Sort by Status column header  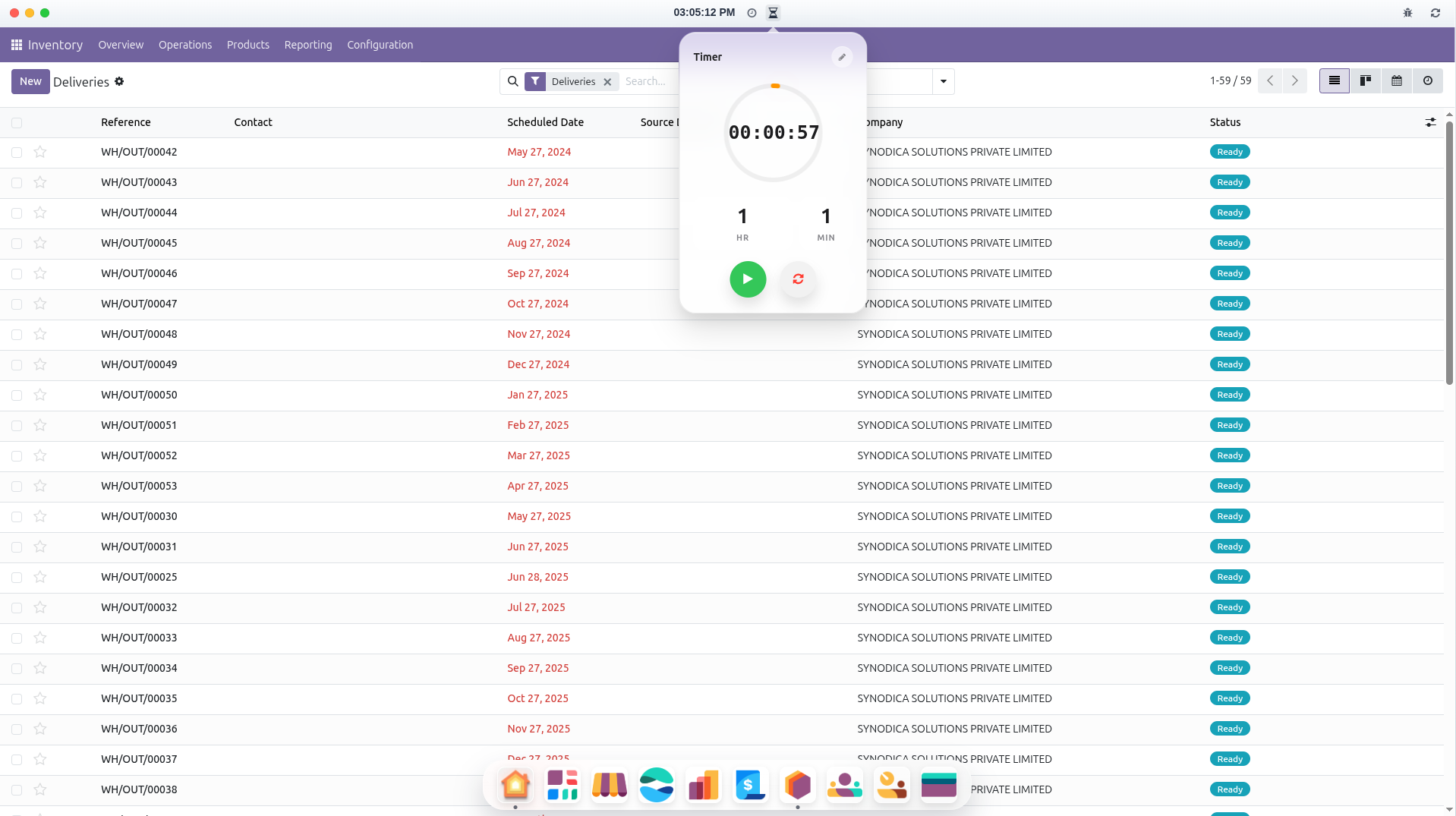1225,122
